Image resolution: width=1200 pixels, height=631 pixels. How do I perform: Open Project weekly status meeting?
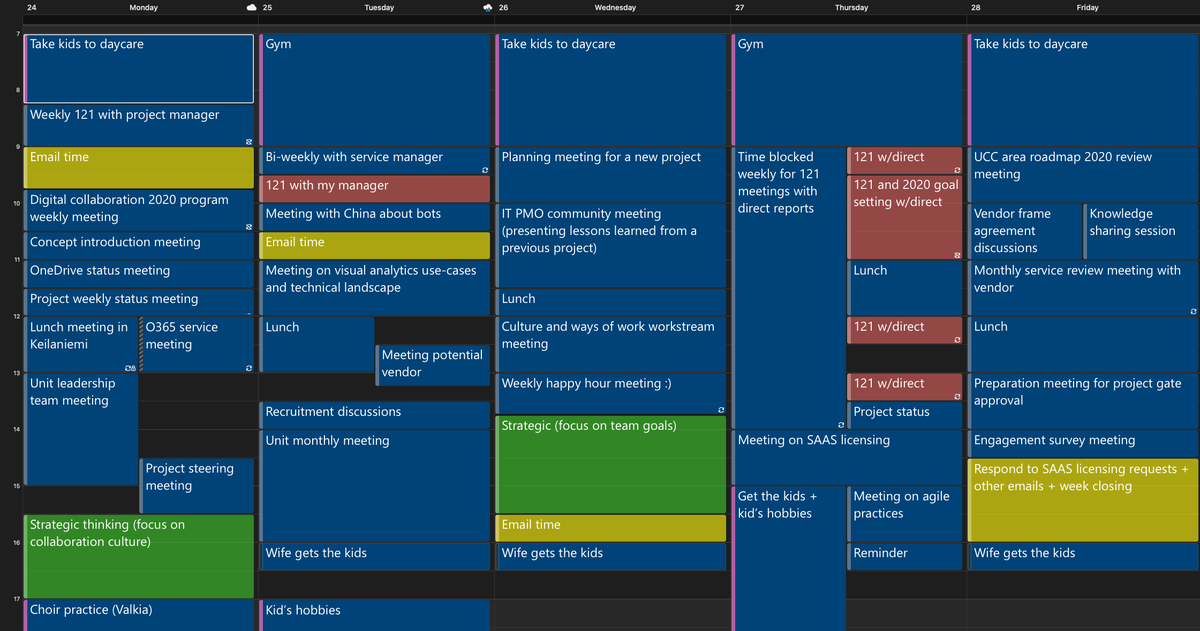point(139,302)
